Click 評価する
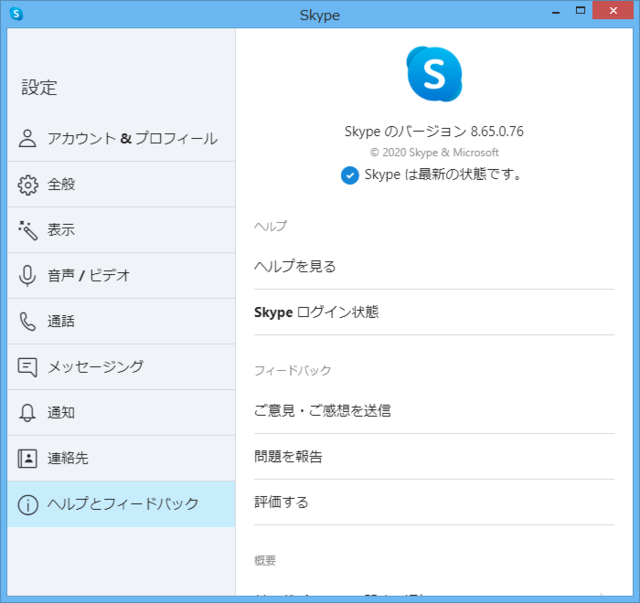Viewport: 640px width, 603px height. click(x=434, y=502)
